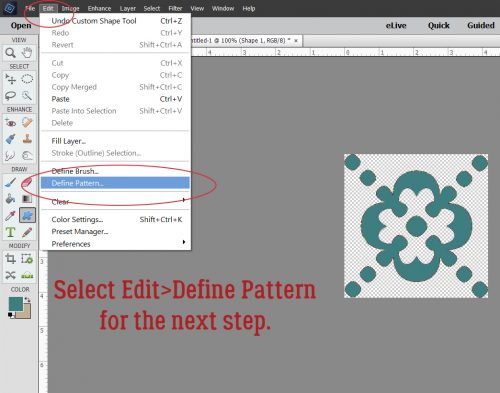
Task: Open the Preset Manager entry
Action: click(115, 231)
